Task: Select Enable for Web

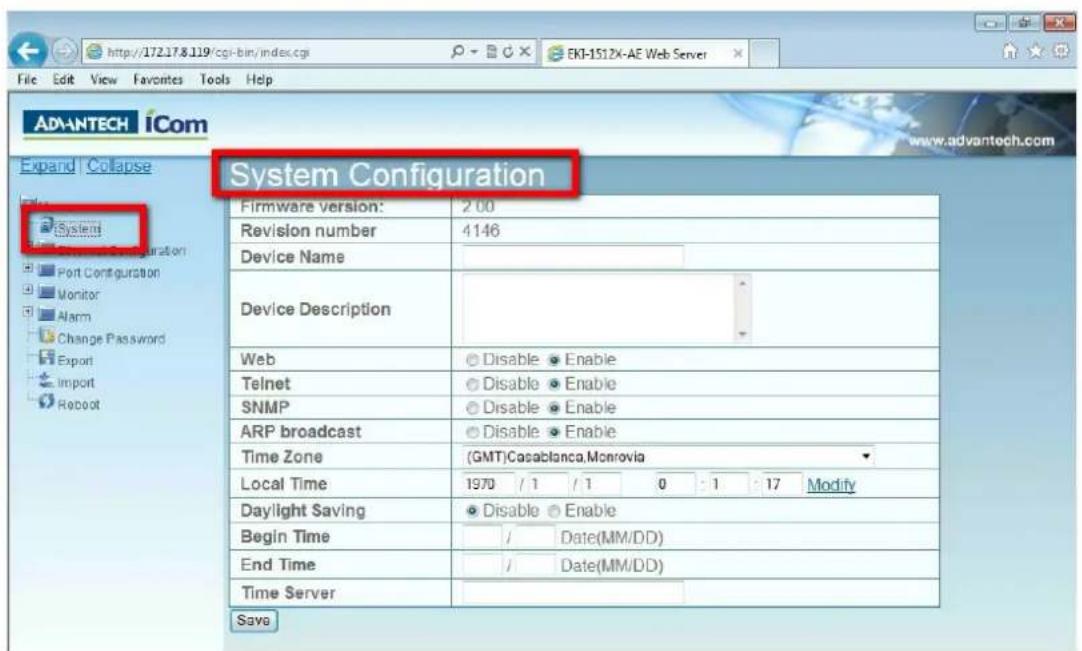Action: click(554, 360)
